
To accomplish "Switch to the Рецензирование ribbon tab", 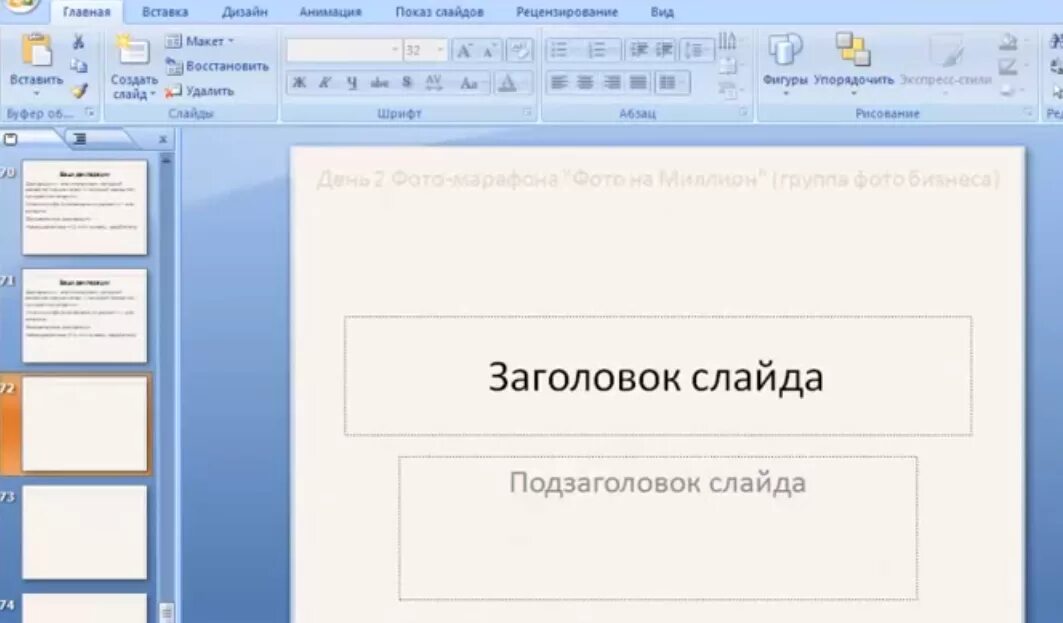I will coord(567,12).
